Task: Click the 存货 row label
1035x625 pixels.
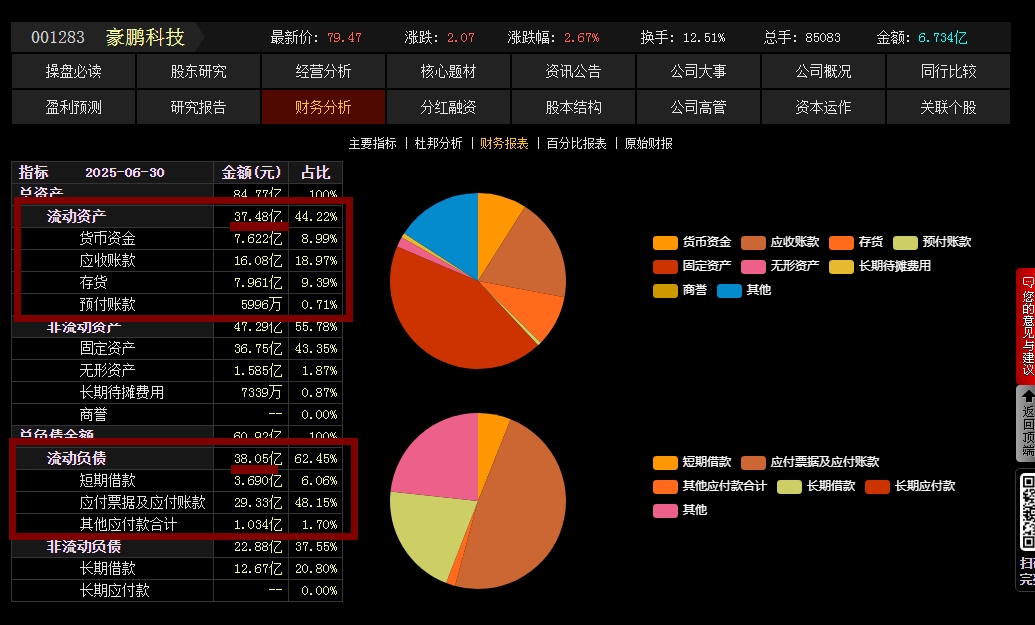Action: [x=93, y=282]
